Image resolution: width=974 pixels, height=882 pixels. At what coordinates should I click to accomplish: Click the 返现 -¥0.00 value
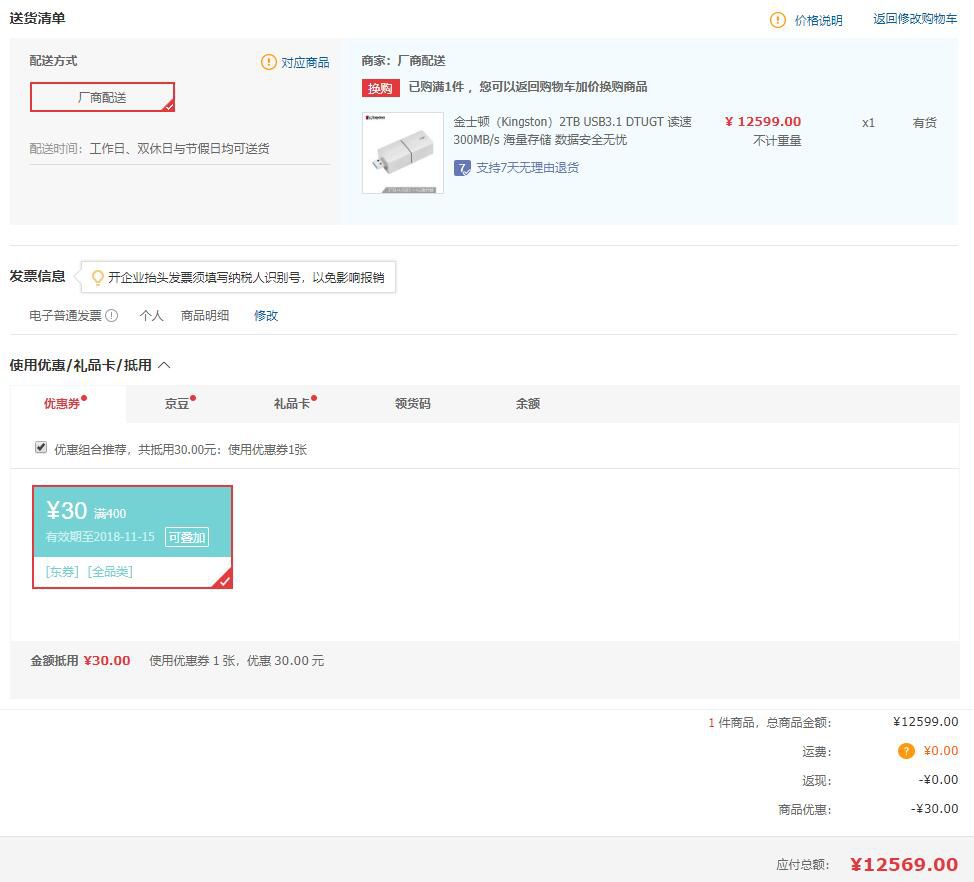click(x=938, y=780)
